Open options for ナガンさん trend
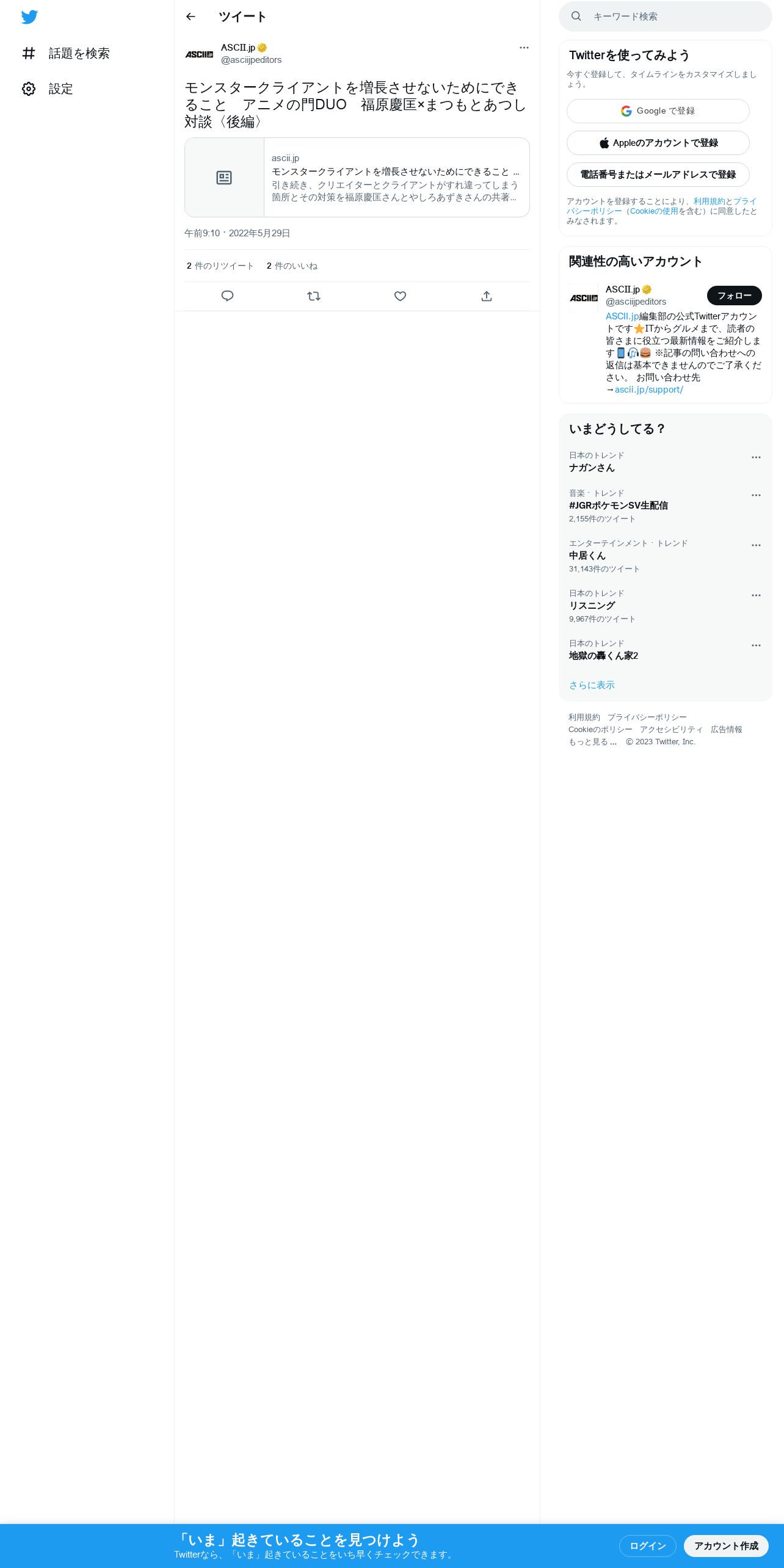The height and width of the screenshot is (1568, 784). pyautogui.click(x=756, y=457)
